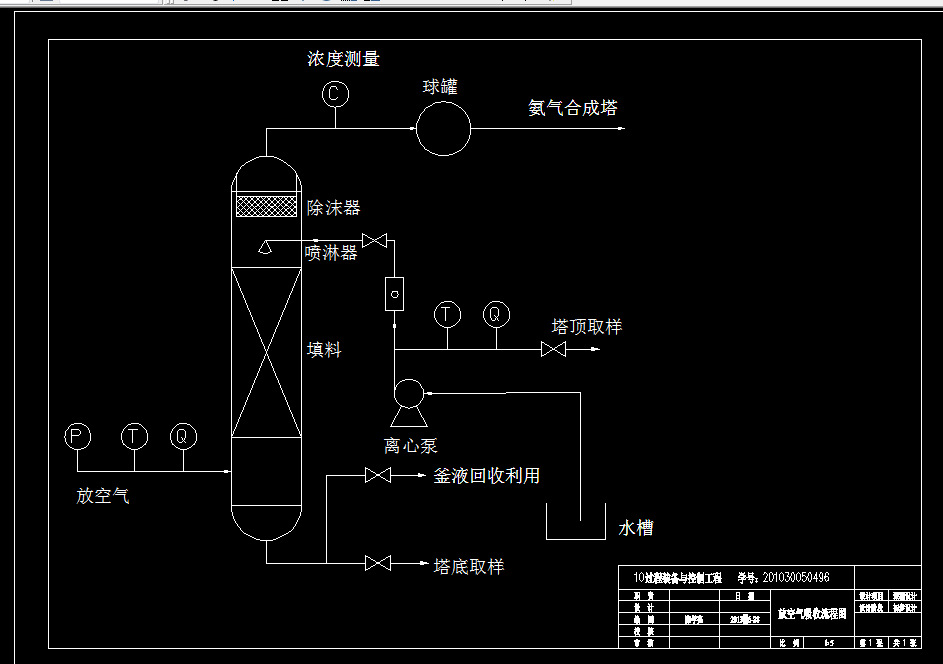The image size is (943, 664).
Task: Select the 喷淋器 spray nozzle triangle symbol
Action: coord(266,245)
